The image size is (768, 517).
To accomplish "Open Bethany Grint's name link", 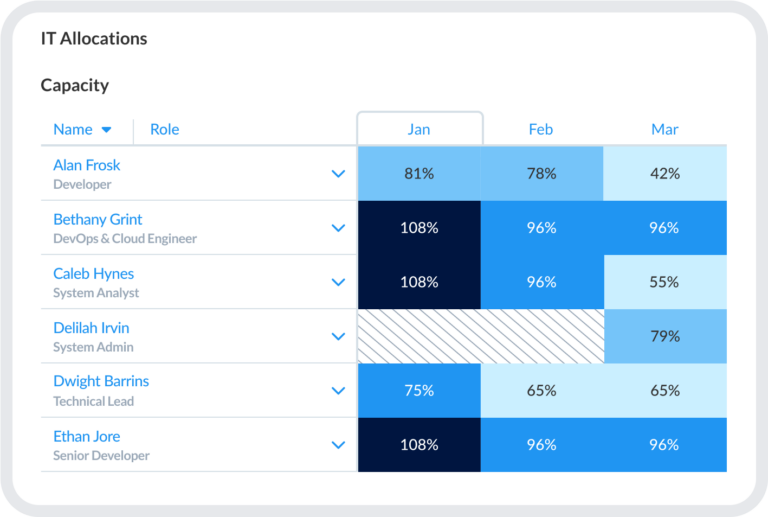I will pos(98,219).
